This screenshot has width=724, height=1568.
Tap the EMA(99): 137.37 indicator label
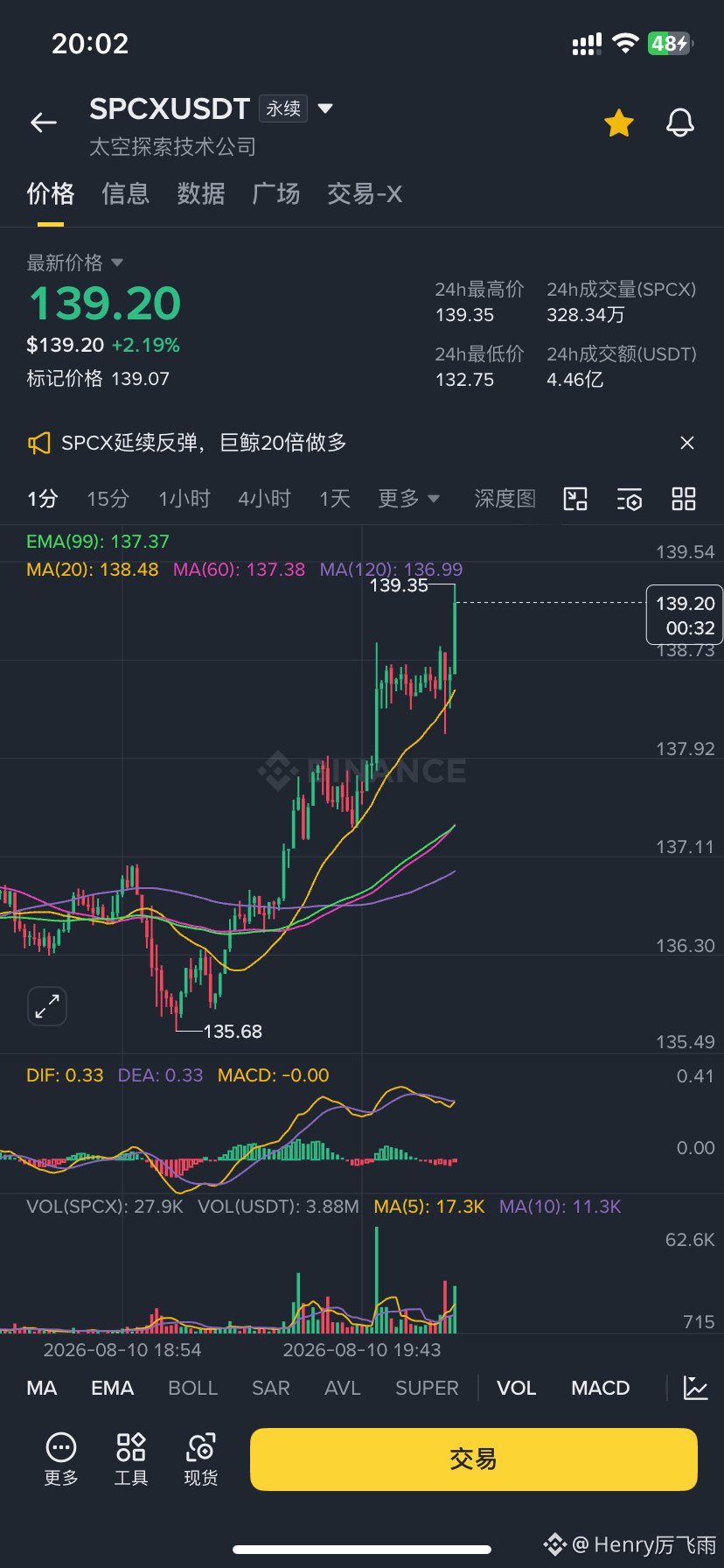98,542
